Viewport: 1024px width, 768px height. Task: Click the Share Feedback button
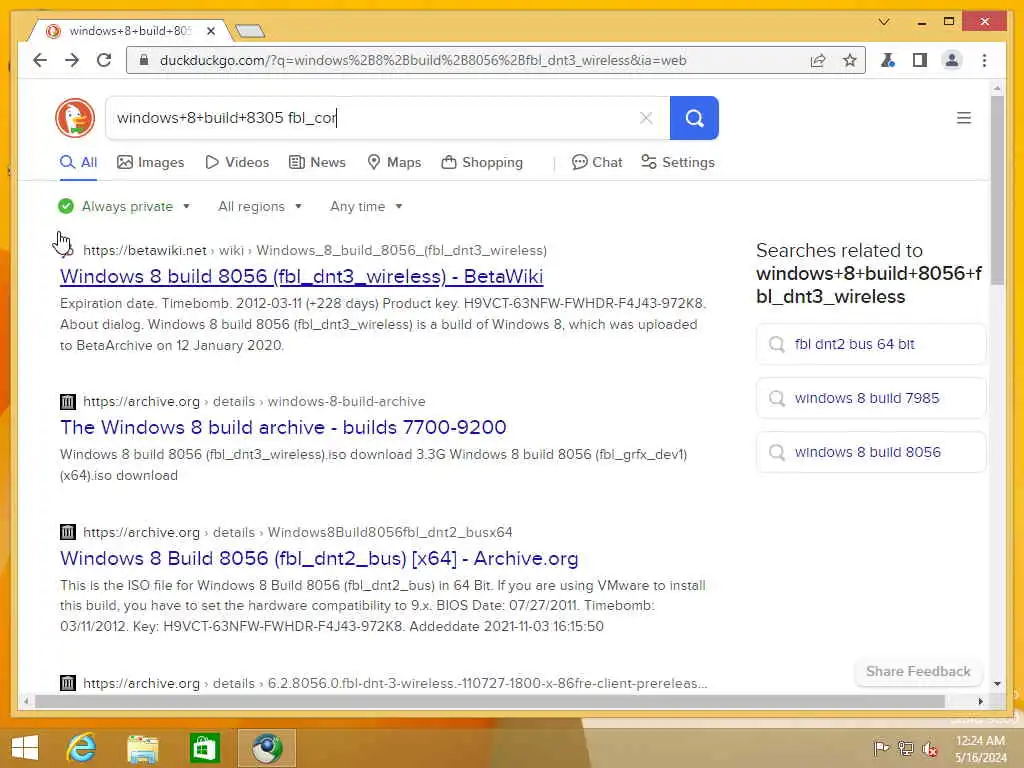click(918, 672)
